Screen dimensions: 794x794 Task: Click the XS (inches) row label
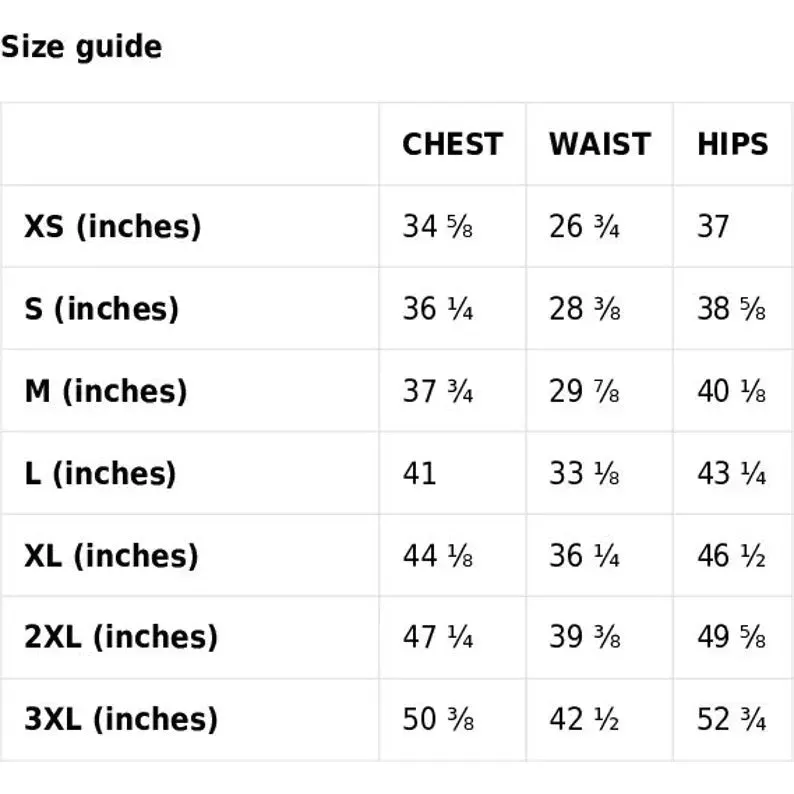tap(113, 226)
